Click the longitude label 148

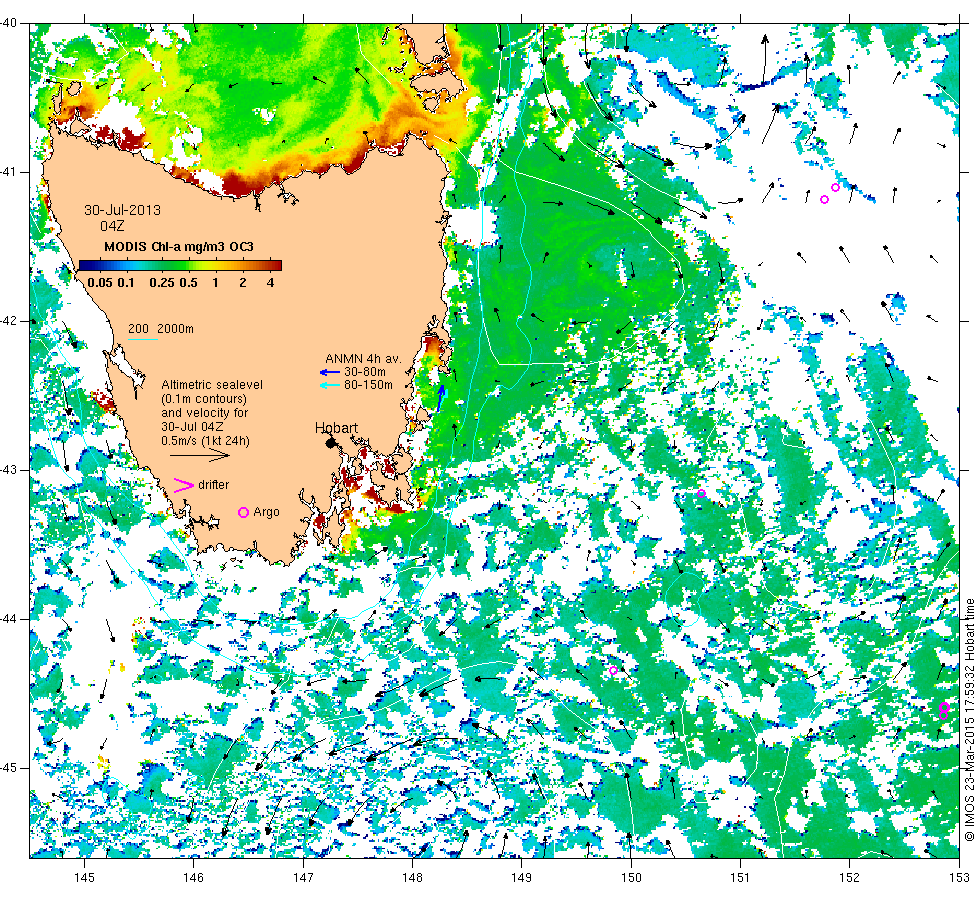pos(412,878)
